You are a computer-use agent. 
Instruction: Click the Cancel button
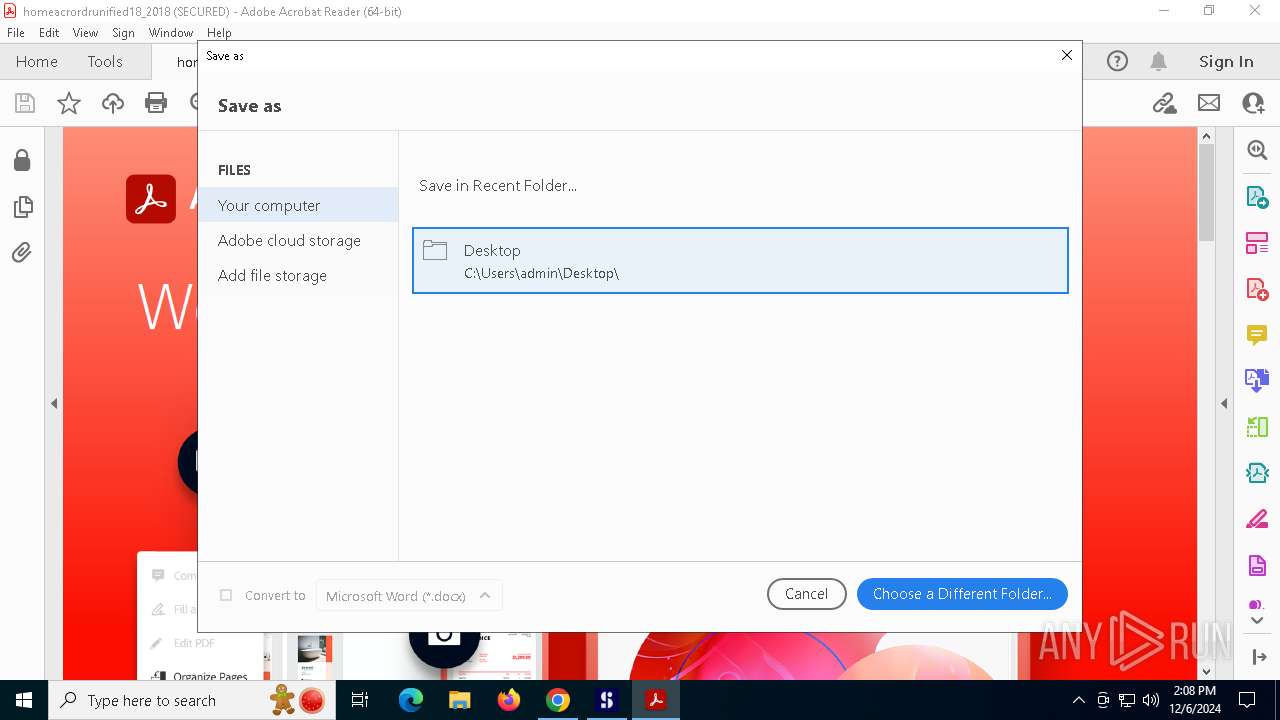(806, 594)
